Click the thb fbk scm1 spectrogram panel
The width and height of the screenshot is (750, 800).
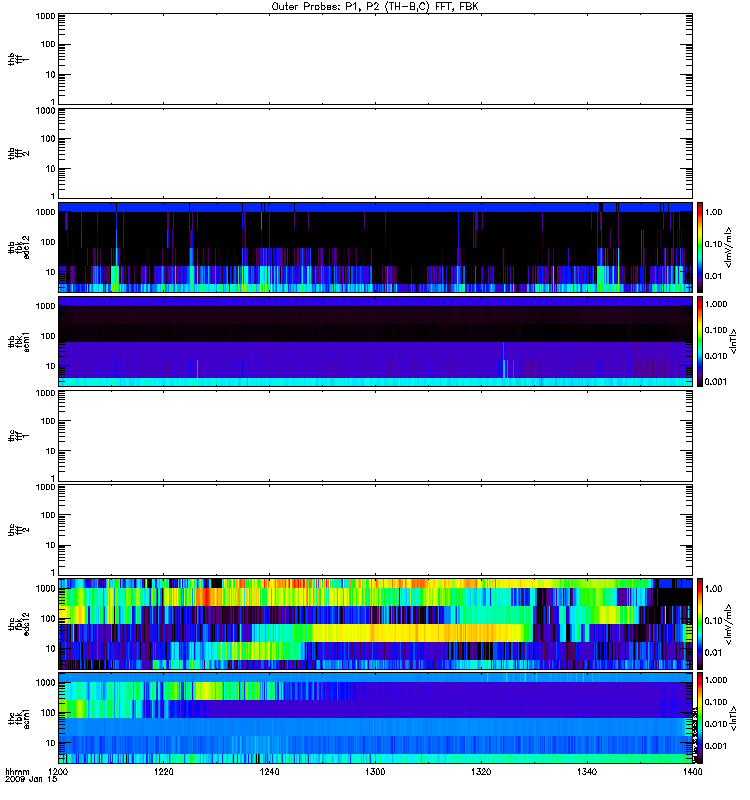[375, 341]
